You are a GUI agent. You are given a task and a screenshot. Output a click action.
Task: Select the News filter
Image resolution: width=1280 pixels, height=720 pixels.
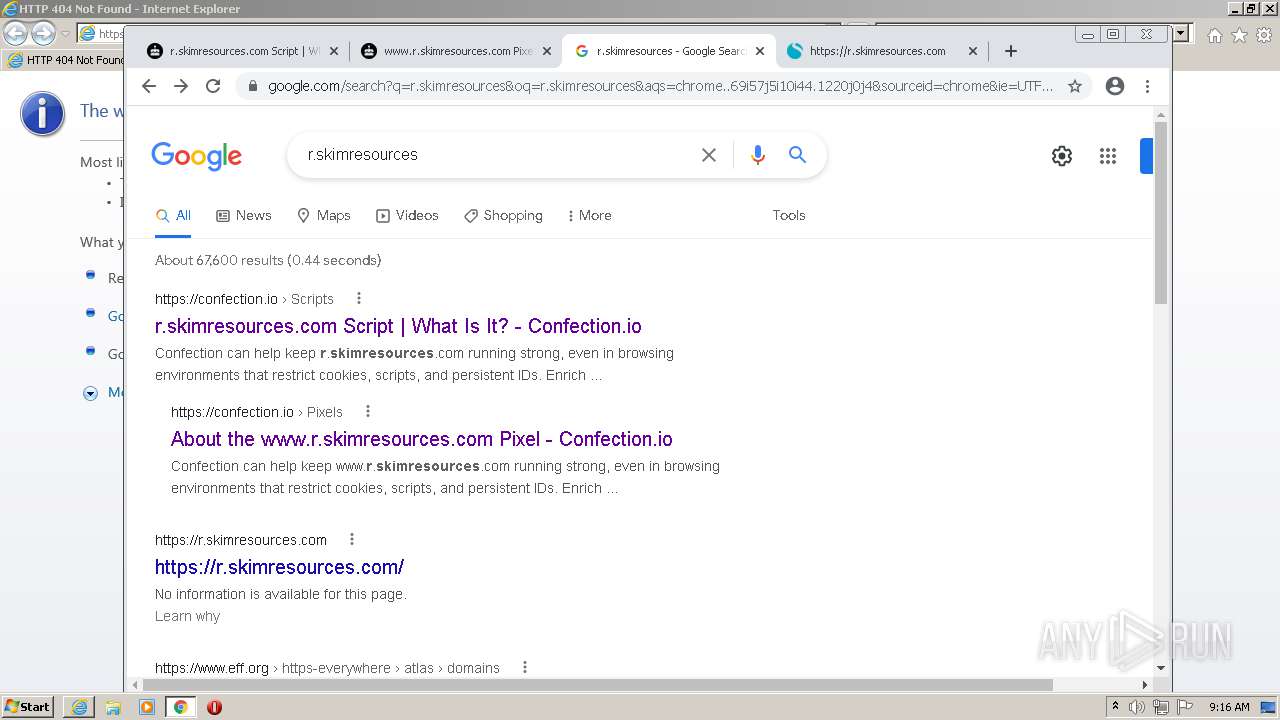(244, 215)
